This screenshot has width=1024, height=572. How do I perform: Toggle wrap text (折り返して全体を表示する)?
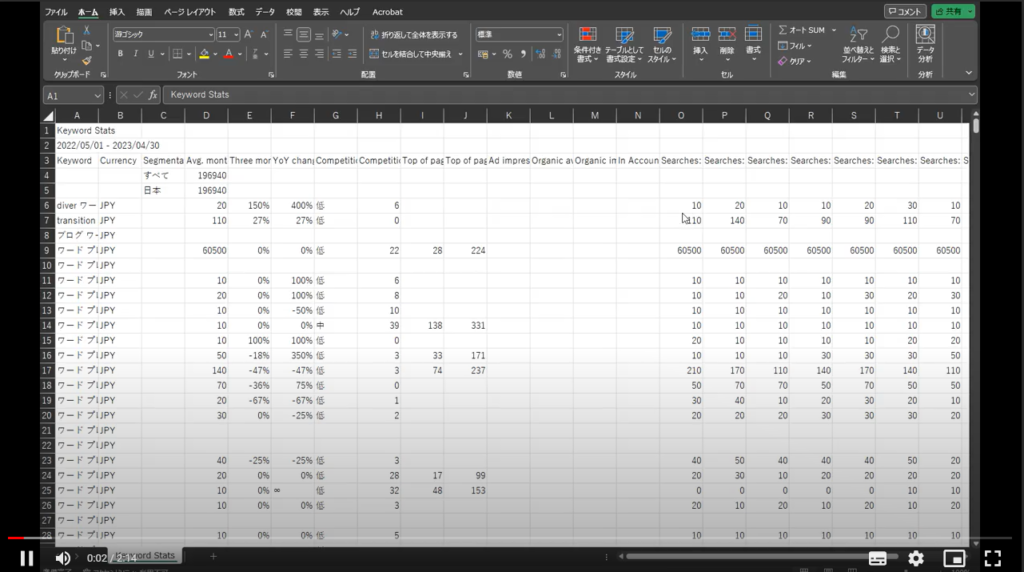pos(412,34)
